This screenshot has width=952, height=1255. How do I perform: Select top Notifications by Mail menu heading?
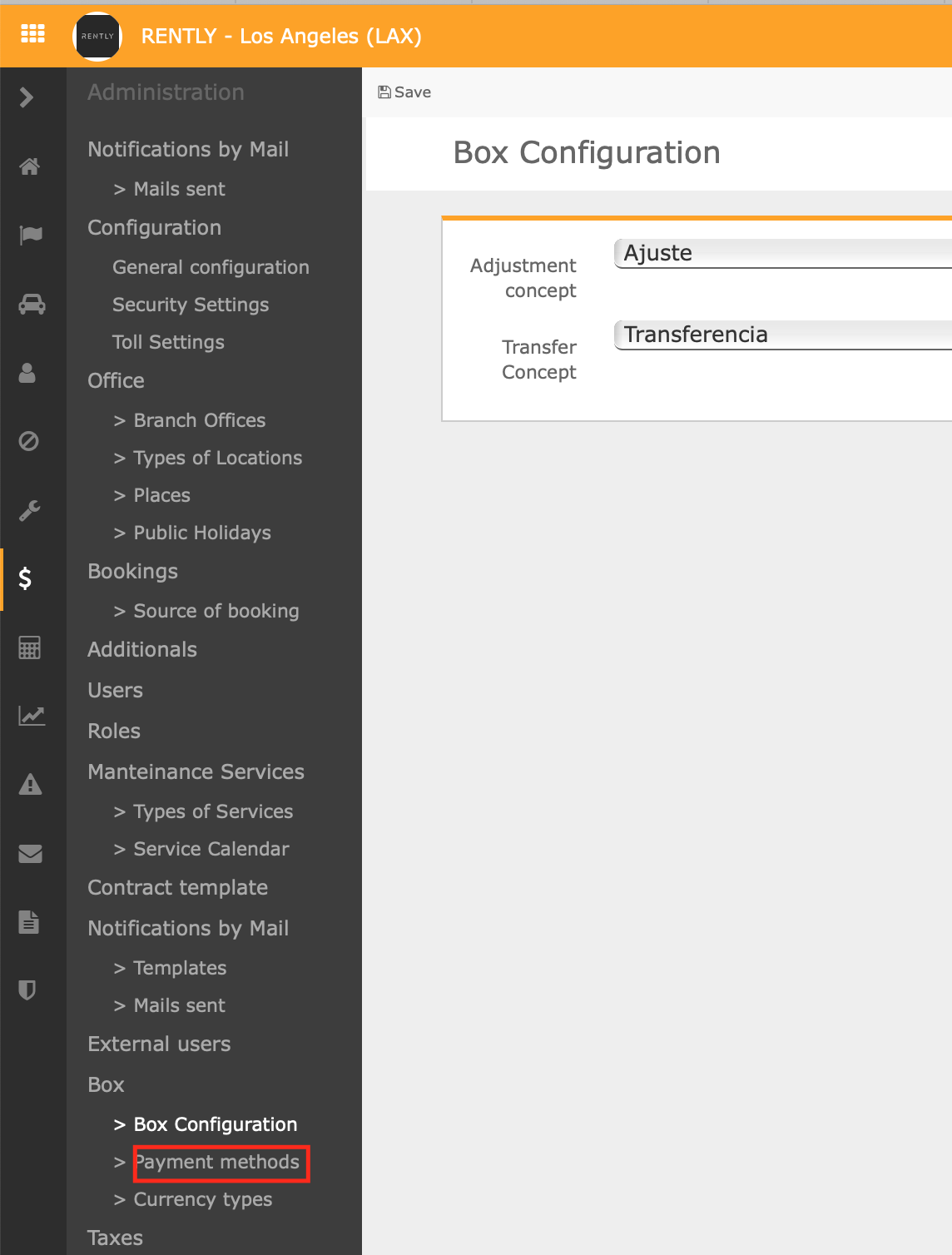[188, 150]
